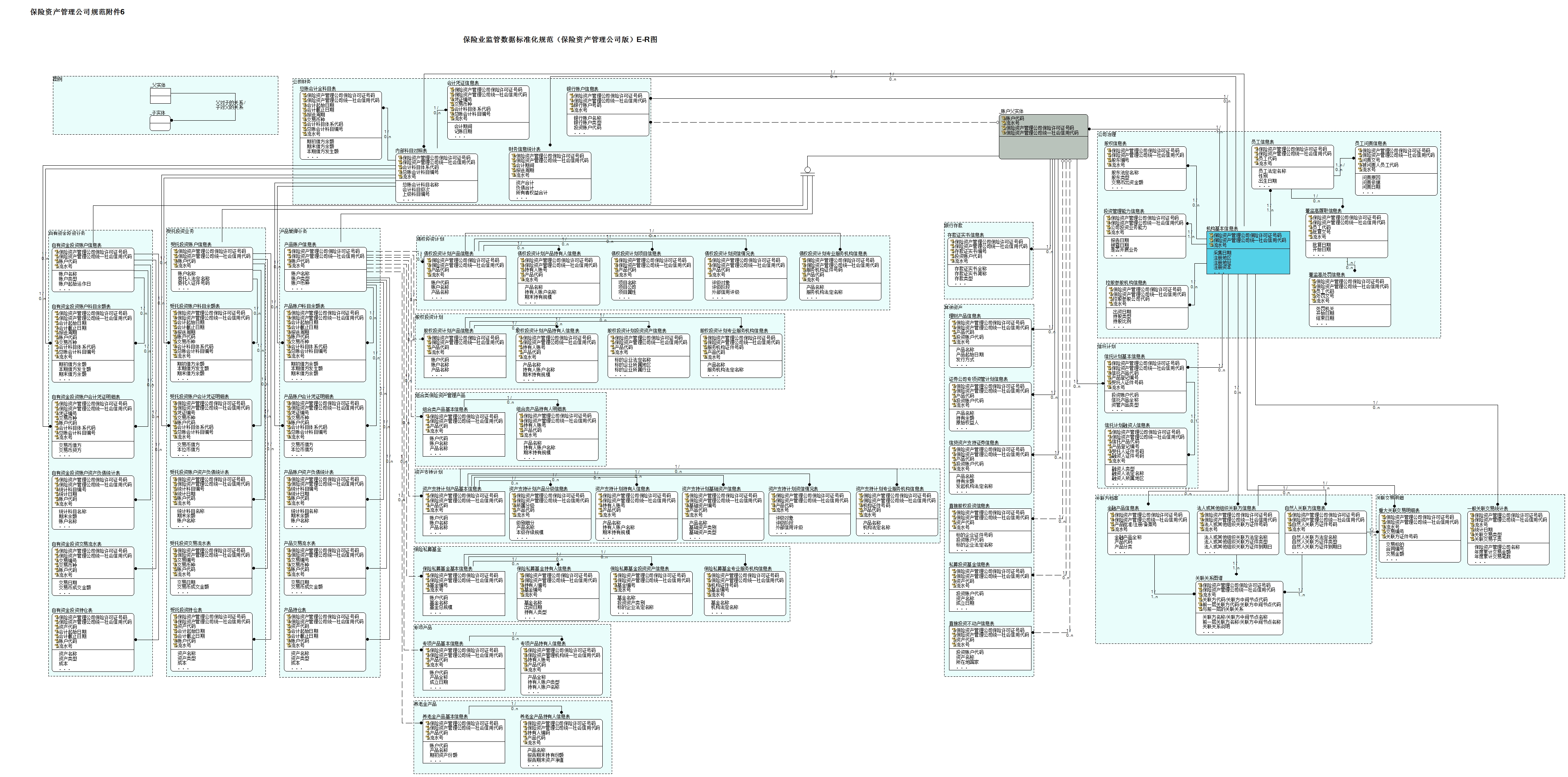Click the child entity symbol in the legend
Image resolution: width=1568 pixels, height=777 pixels.
click(161, 123)
